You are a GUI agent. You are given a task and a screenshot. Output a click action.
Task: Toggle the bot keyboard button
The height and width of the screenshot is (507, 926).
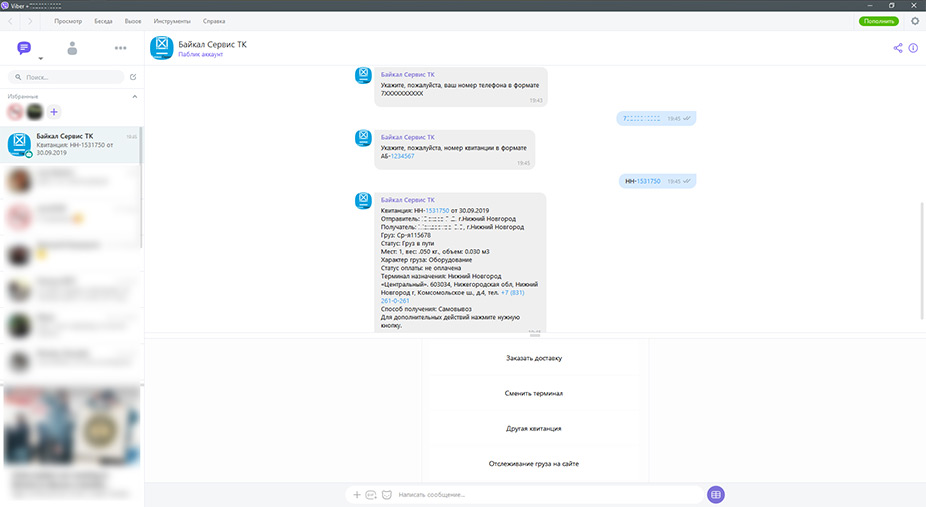pos(715,495)
